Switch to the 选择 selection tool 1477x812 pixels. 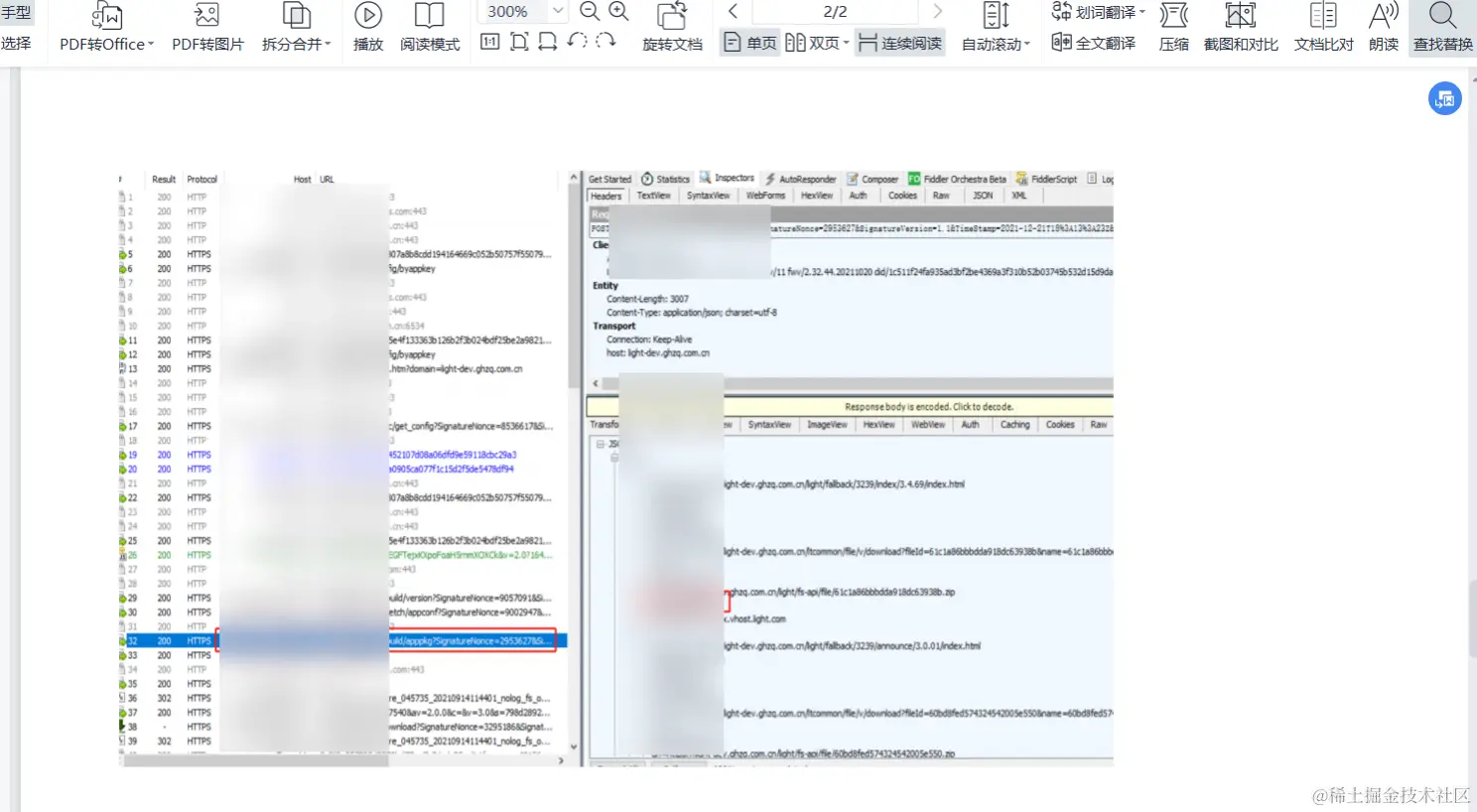pyautogui.click(x=16, y=44)
